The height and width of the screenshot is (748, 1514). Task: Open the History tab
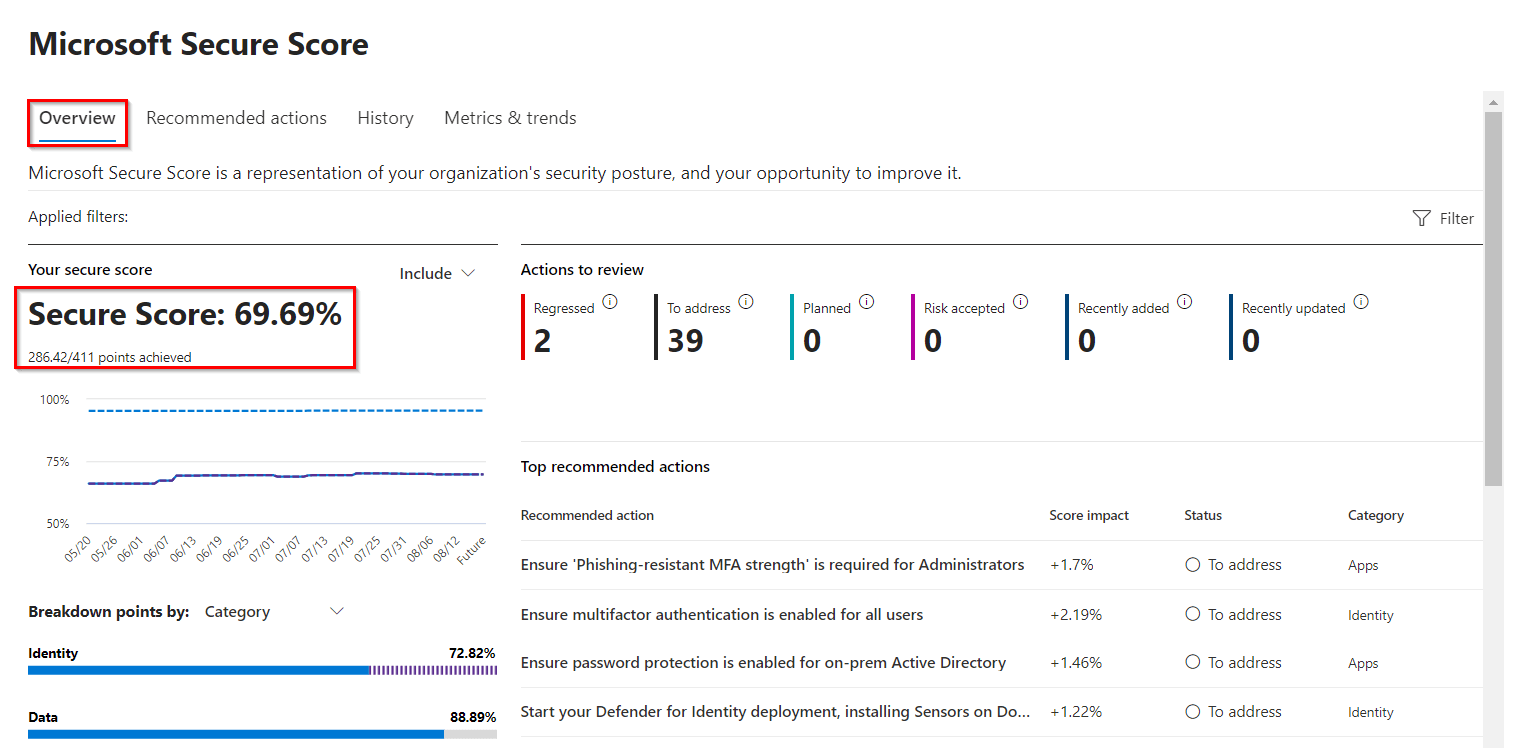tap(385, 117)
